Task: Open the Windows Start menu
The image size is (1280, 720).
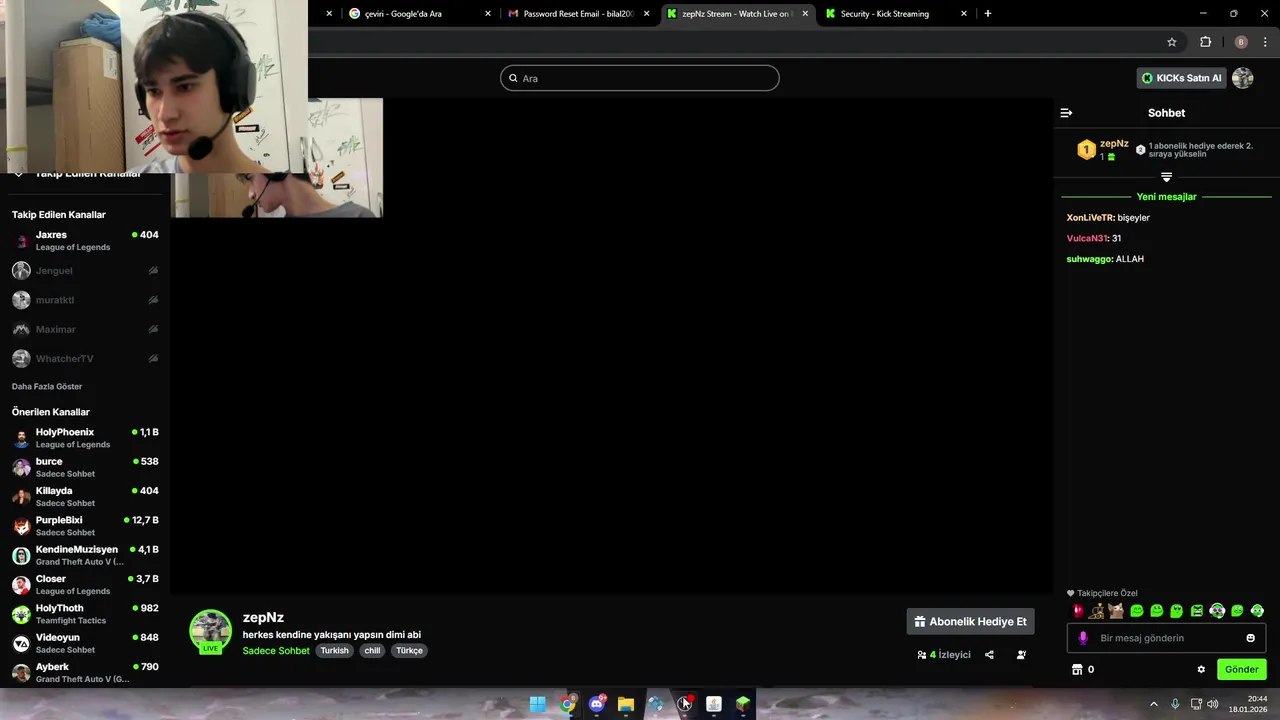Action: (x=538, y=704)
